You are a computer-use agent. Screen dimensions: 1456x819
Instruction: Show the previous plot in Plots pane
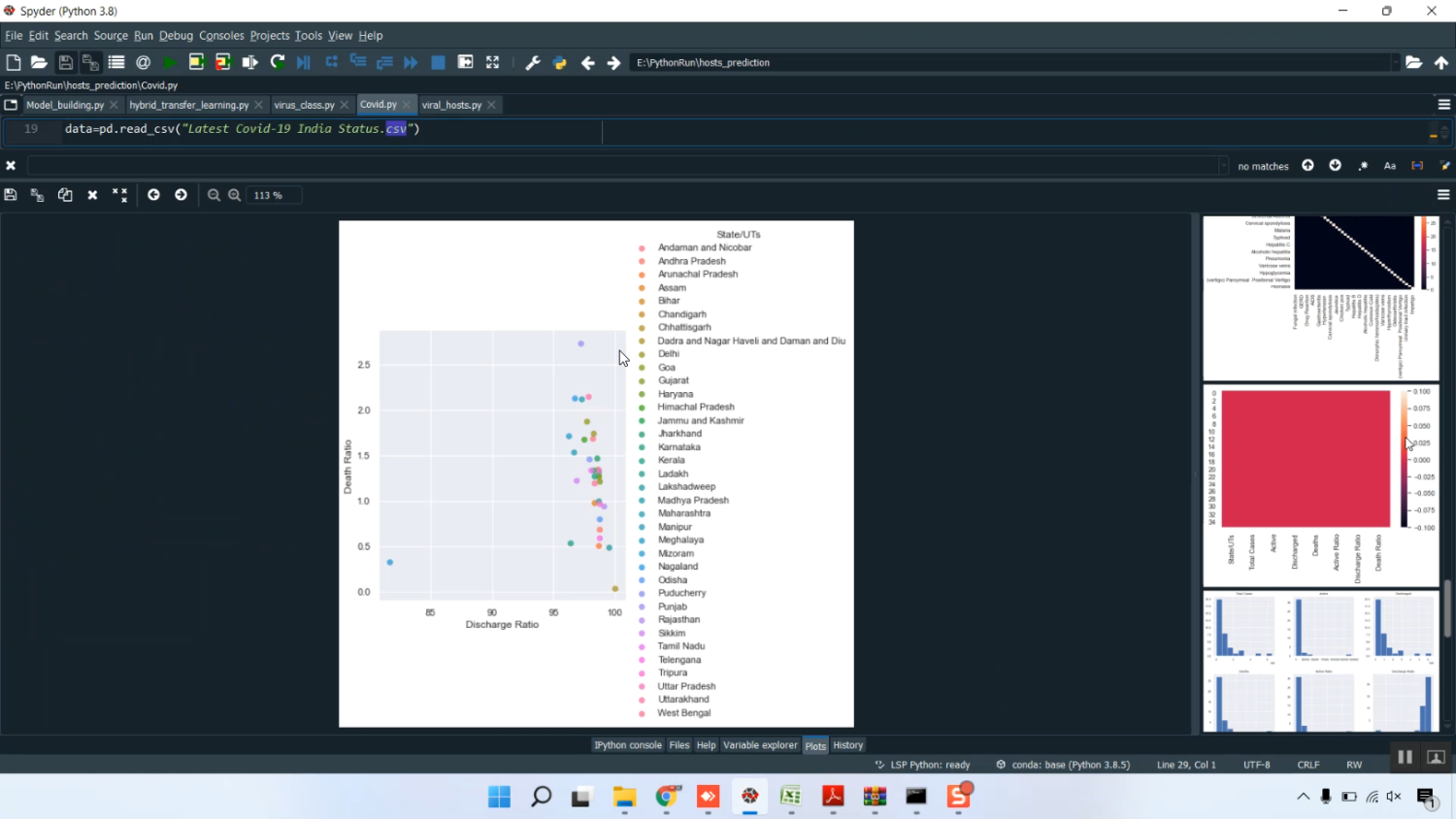pyautogui.click(x=153, y=195)
